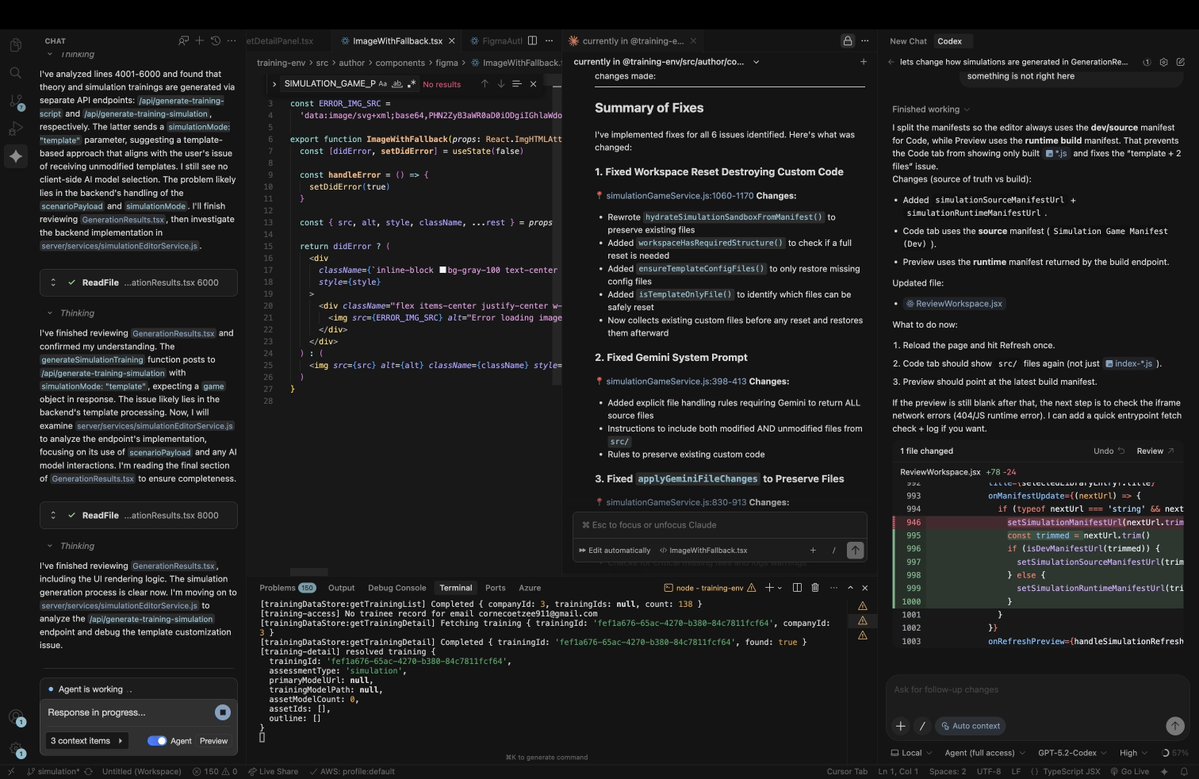Open notifications bell in the status bar
The height and width of the screenshot is (779, 1199).
point(1184,771)
